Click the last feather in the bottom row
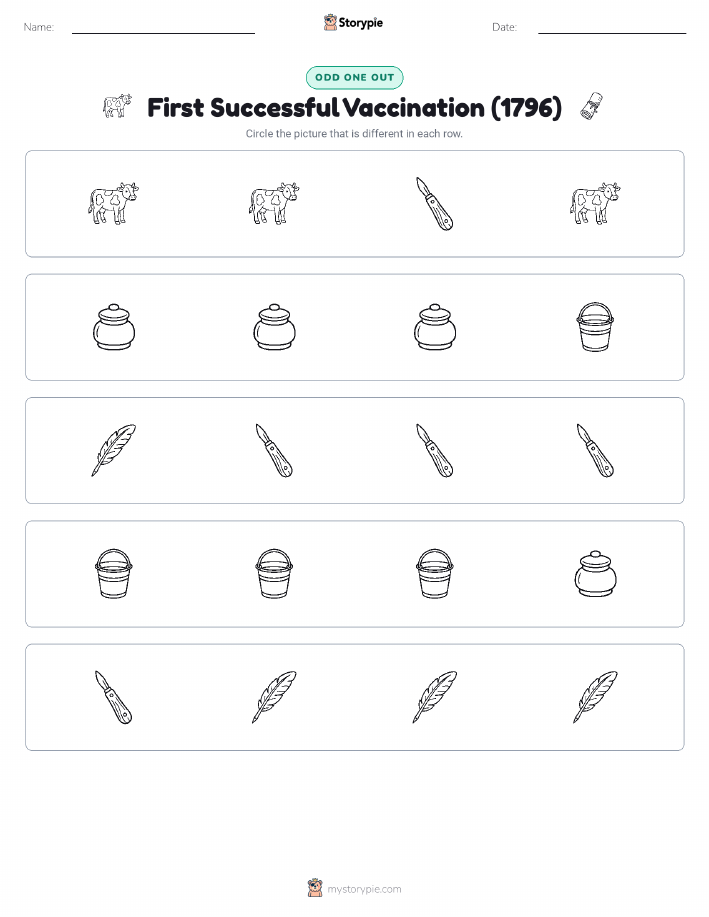The height and width of the screenshot is (917, 709). (x=595, y=697)
